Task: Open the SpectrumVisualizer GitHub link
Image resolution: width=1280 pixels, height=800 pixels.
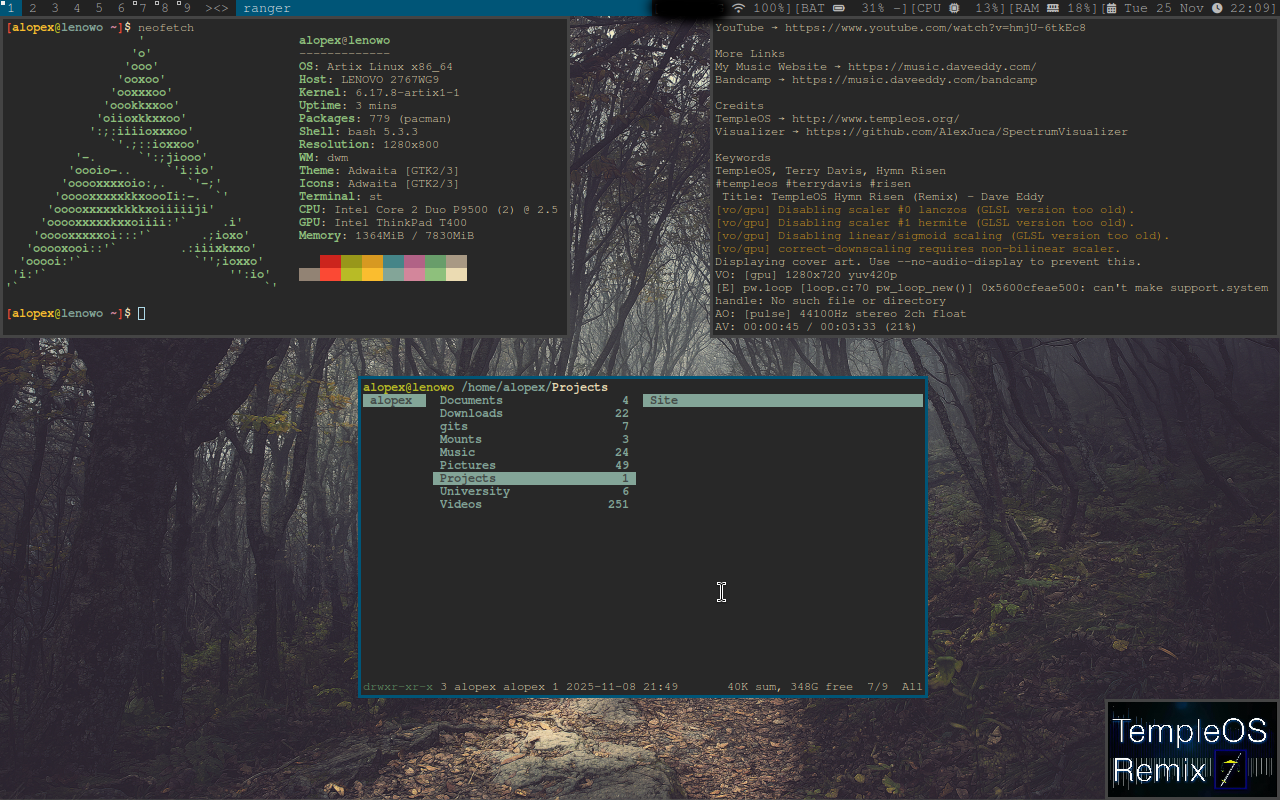Action: click(967, 132)
